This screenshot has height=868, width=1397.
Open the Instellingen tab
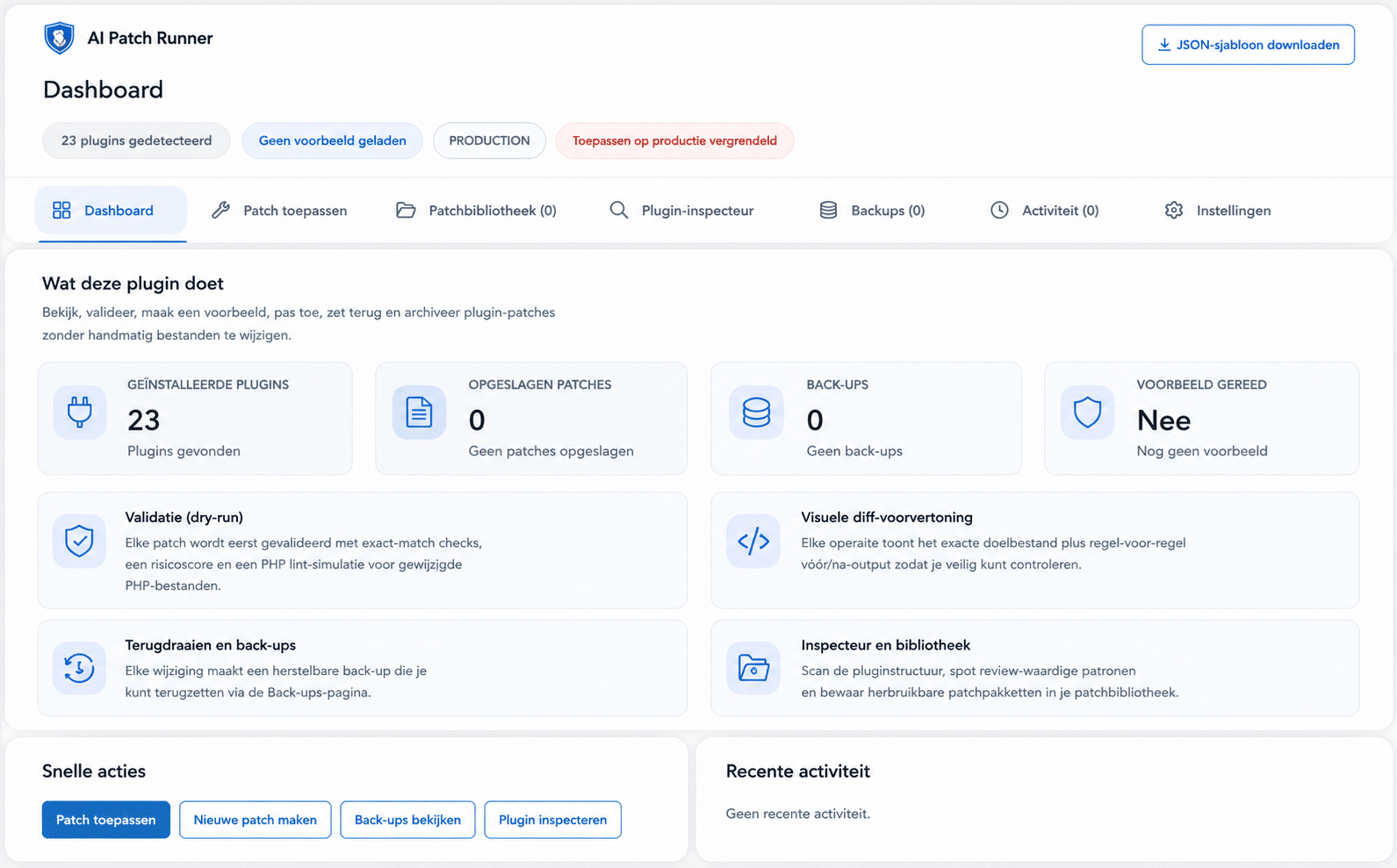click(1218, 211)
